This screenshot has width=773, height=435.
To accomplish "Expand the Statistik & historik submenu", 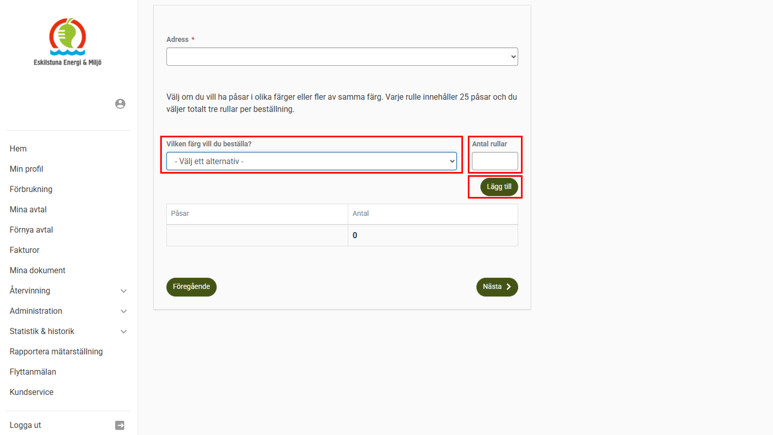I will tap(124, 331).
